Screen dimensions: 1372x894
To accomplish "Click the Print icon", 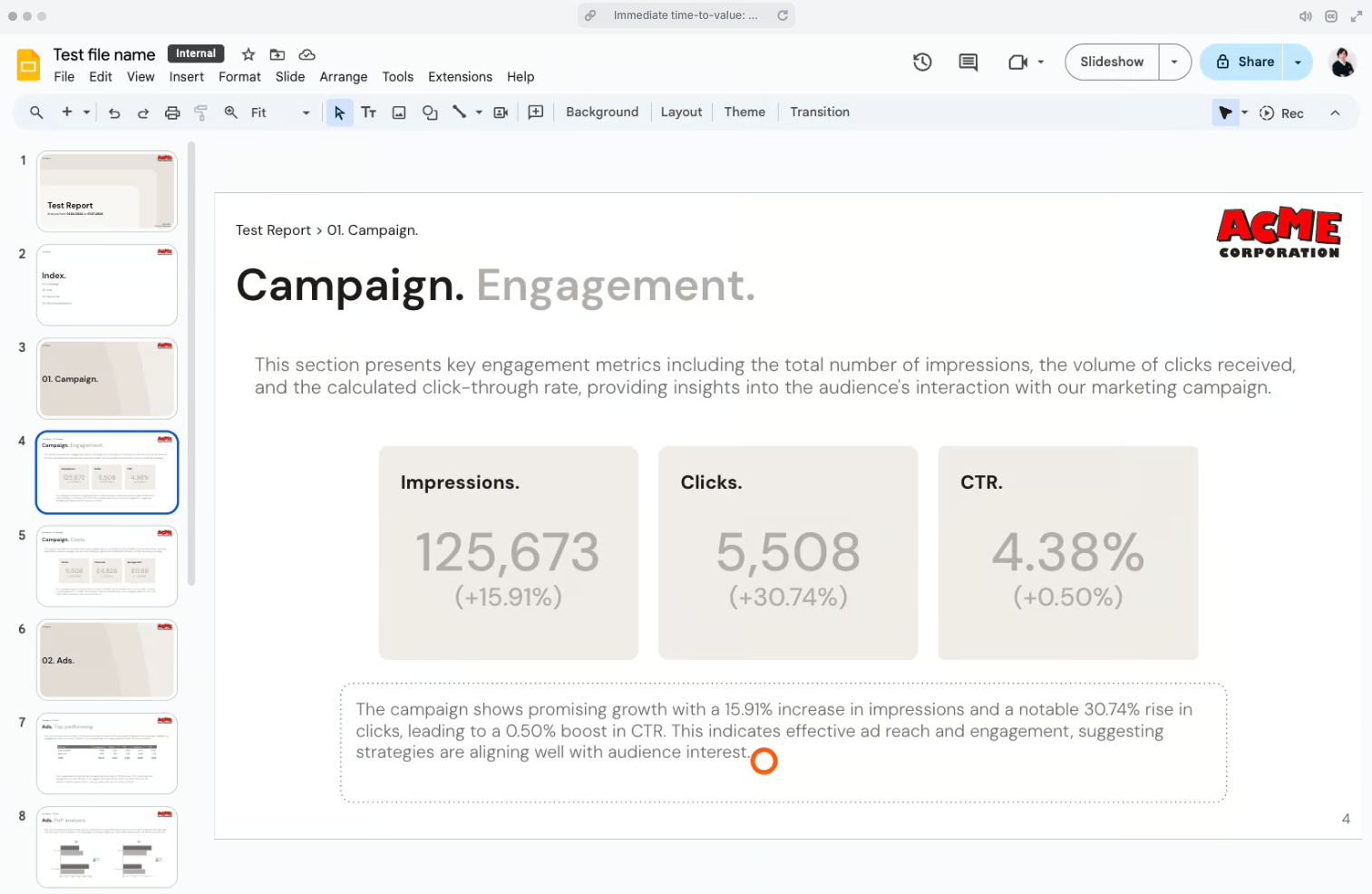I will [172, 112].
